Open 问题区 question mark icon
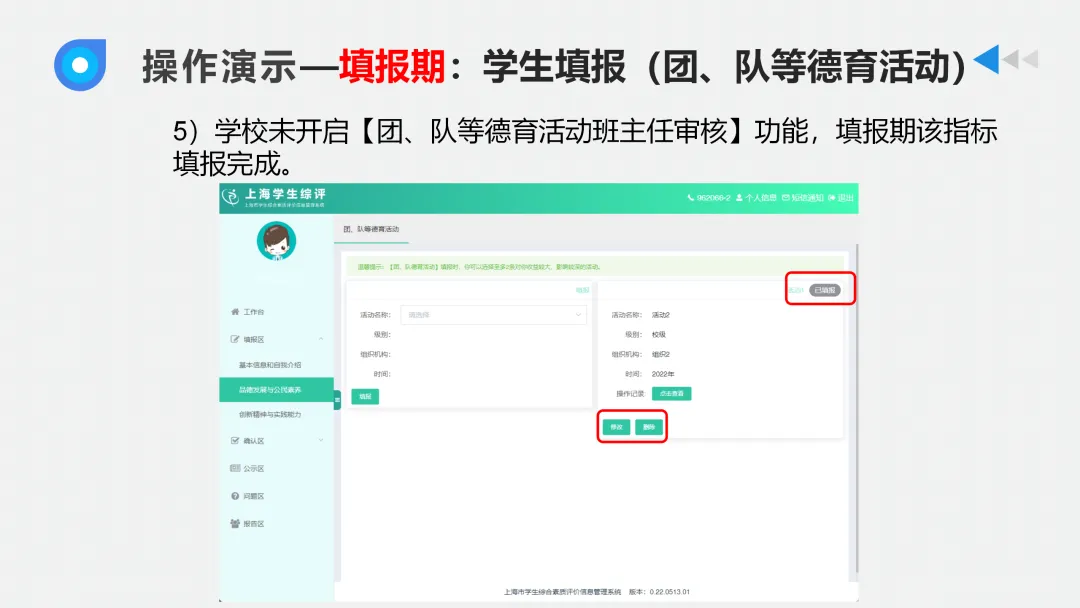 click(234, 494)
